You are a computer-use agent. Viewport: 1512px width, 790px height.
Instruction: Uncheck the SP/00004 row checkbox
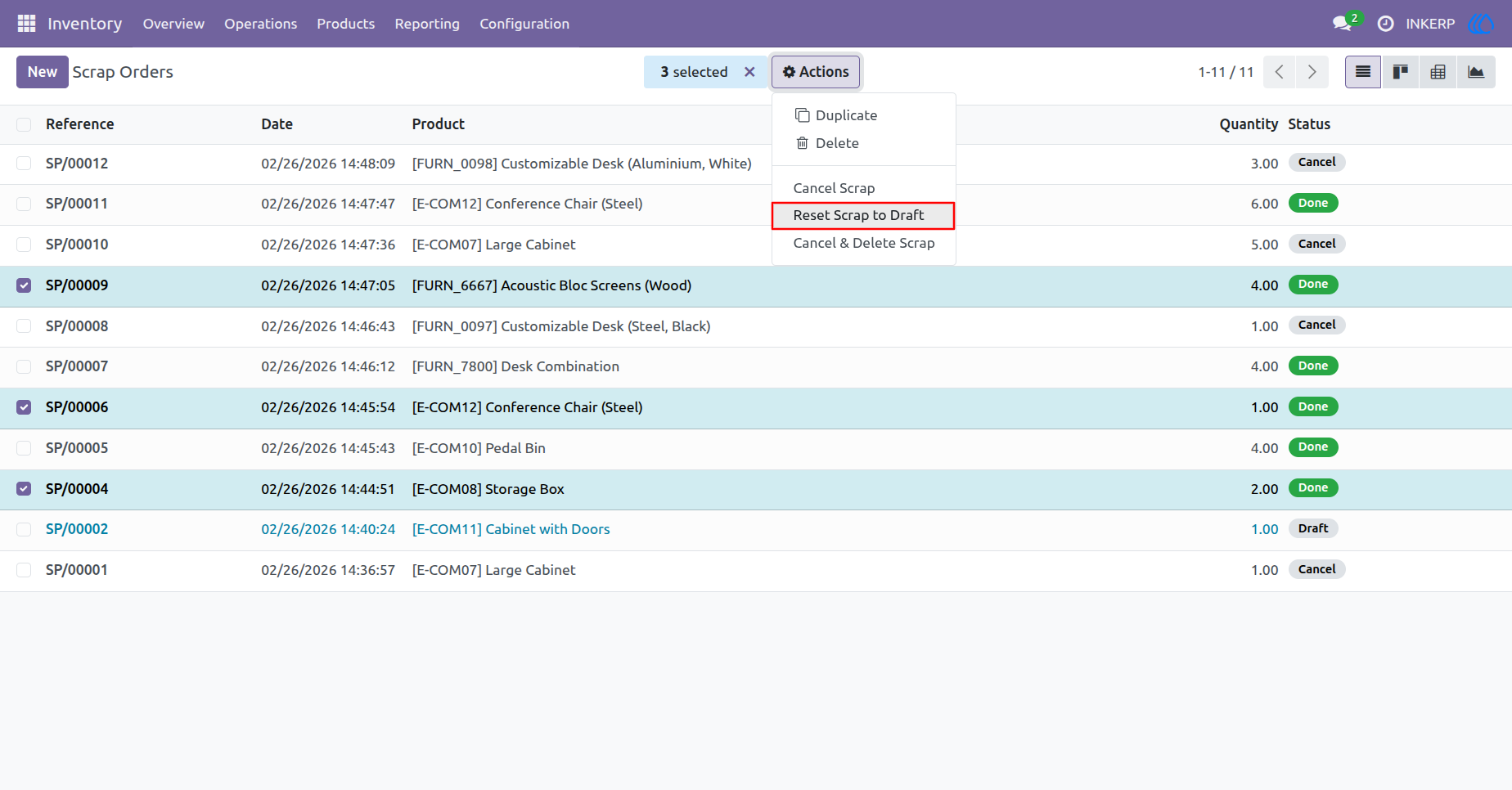tap(24, 489)
